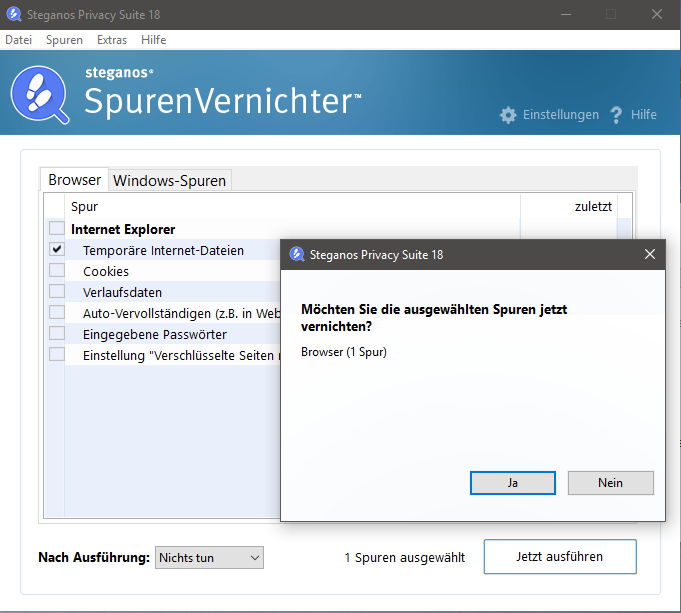Screen dimensions: 681x613
Task: Click the '1 Spuren ausgewählt' status text
Action: (405, 557)
